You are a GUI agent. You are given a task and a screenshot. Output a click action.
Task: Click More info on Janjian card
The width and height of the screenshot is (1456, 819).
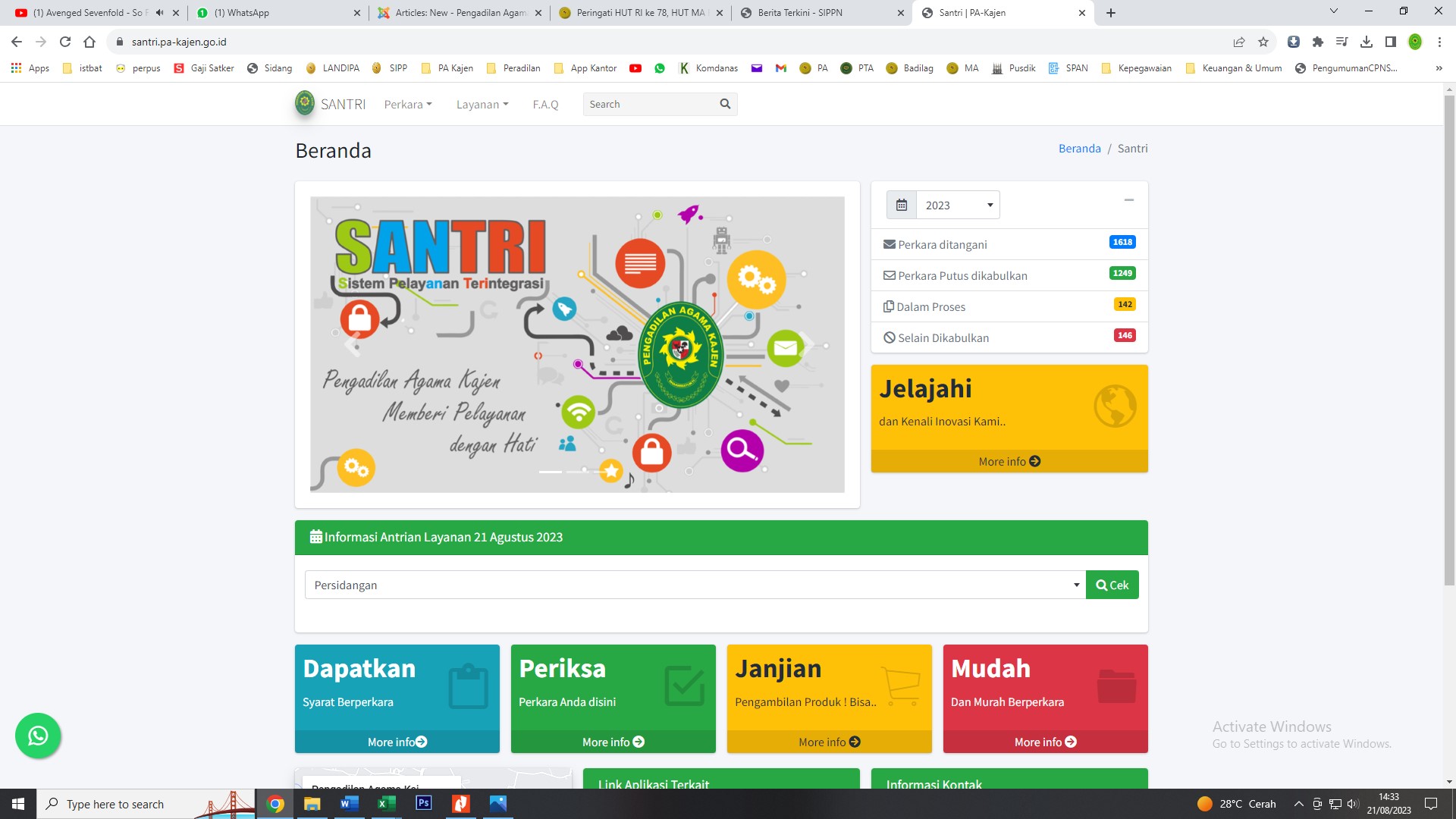830,742
